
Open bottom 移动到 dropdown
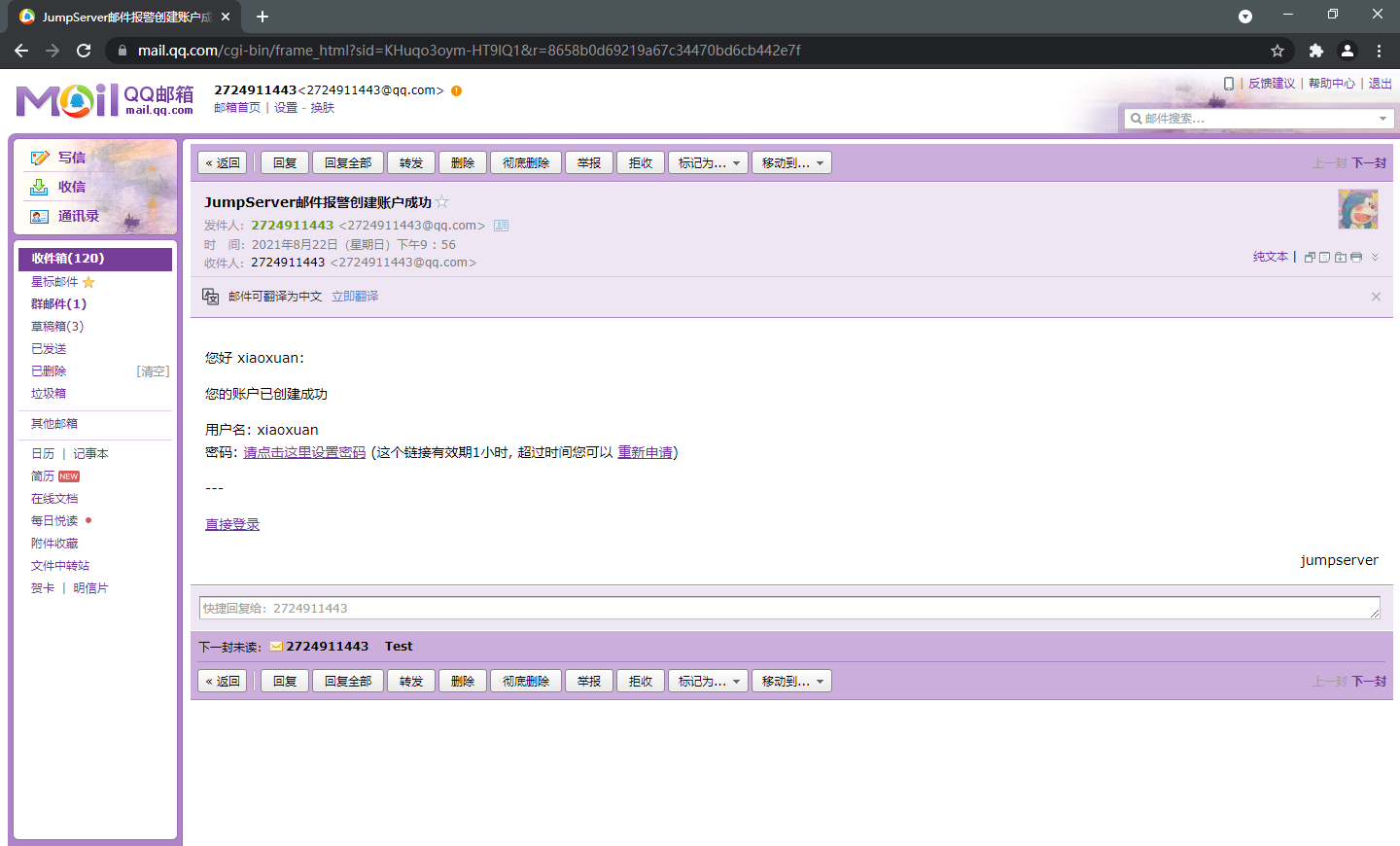[x=791, y=682]
